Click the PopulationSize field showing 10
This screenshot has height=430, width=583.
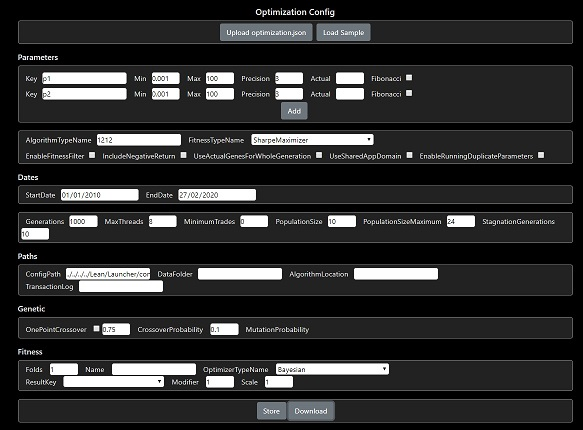click(x=342, y=221)
